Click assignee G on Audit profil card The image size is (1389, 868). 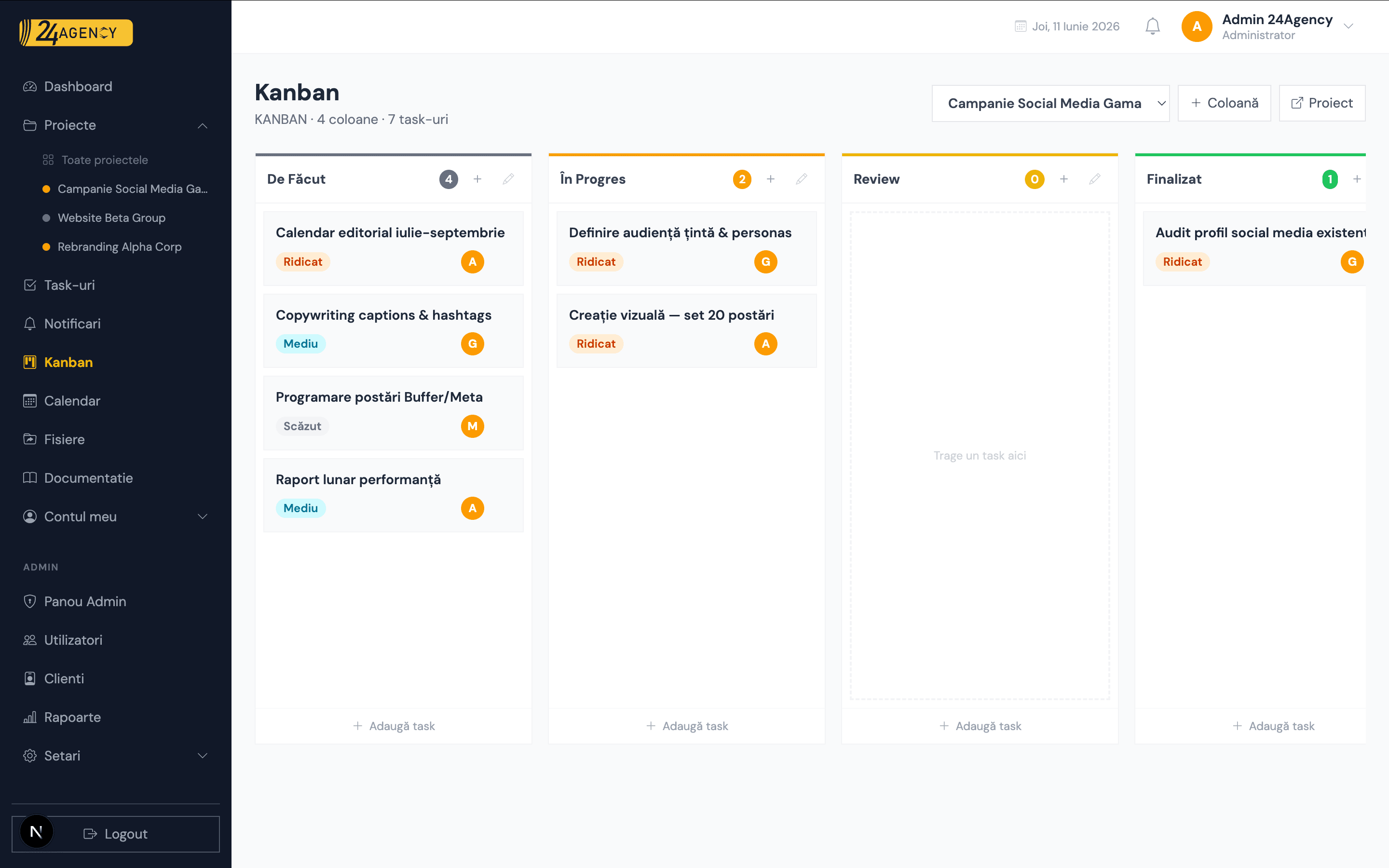[1352, 262]
